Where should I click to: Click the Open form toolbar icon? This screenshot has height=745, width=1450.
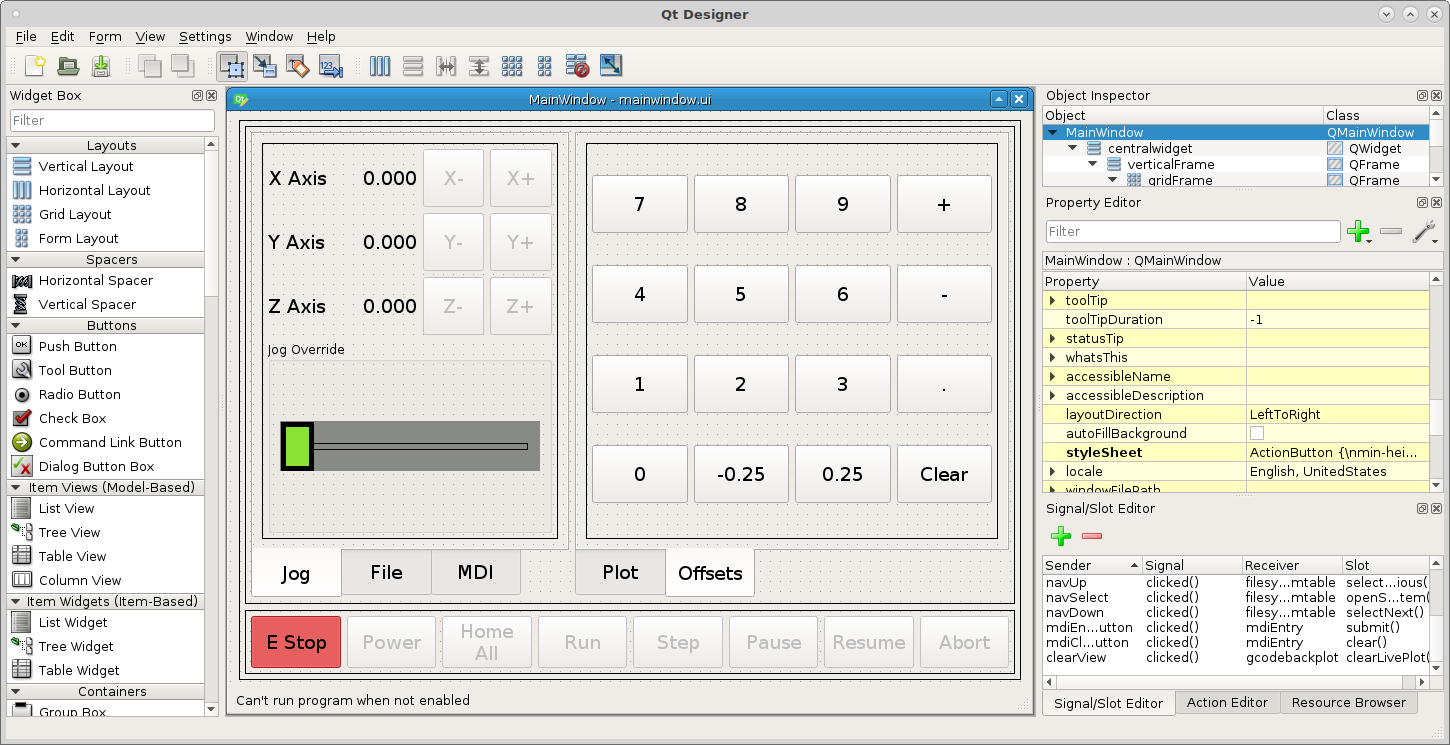tap(68, 66)
